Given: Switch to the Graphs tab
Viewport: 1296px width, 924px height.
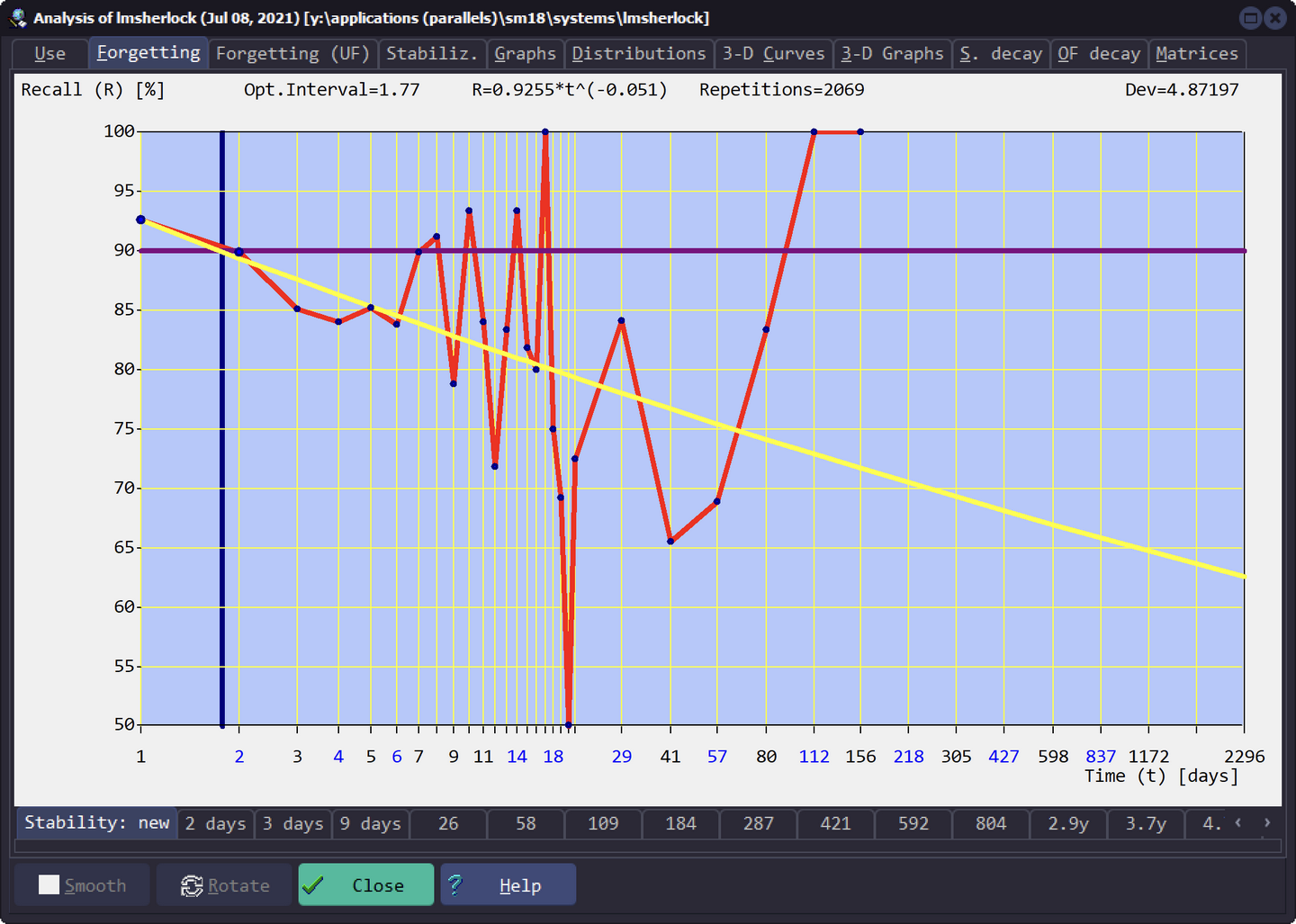Looking at the screenshot, I should tap(526, 54).
